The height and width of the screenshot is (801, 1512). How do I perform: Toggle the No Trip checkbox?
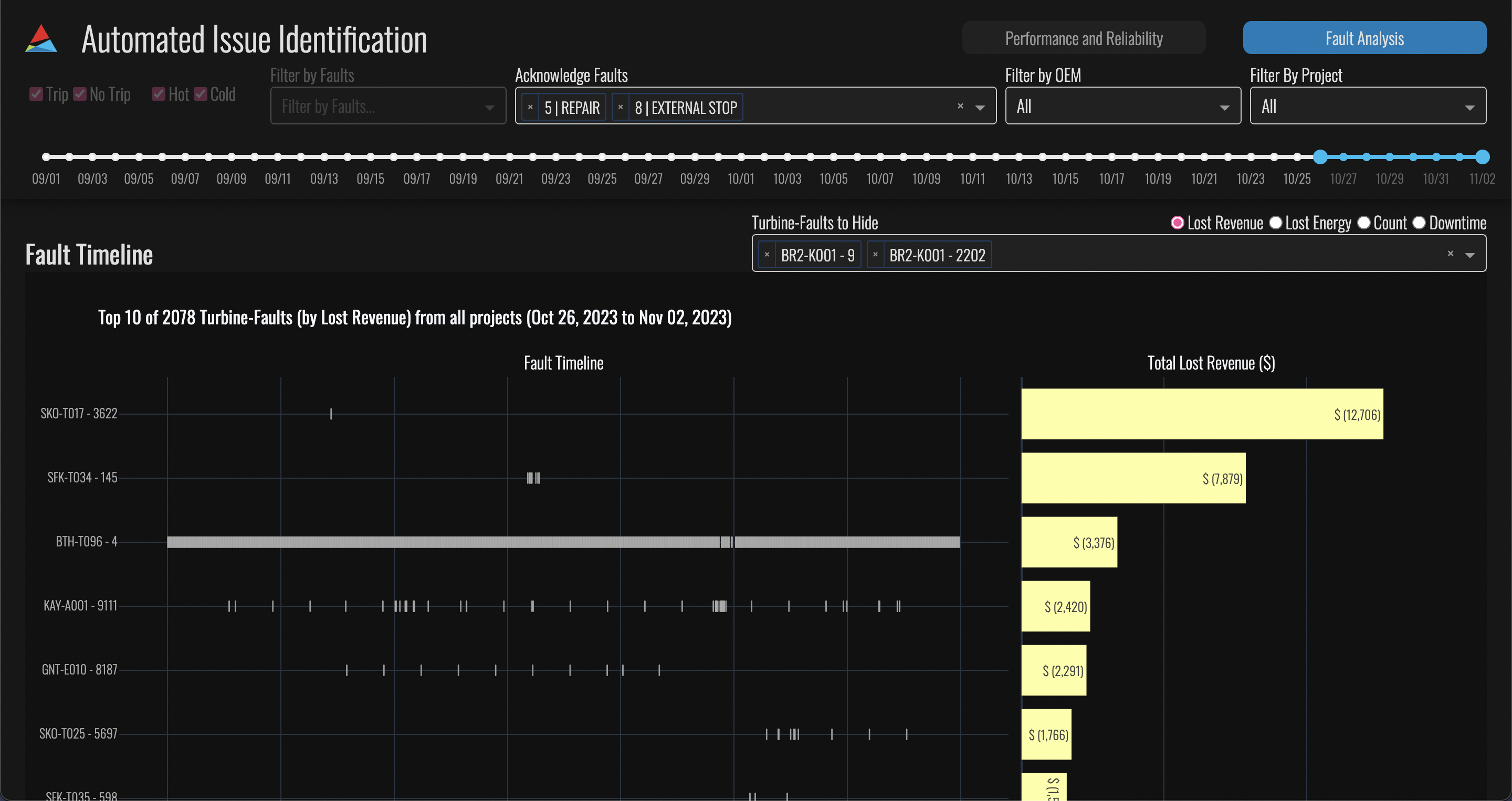pyautogui.click(x=80, y=94)
